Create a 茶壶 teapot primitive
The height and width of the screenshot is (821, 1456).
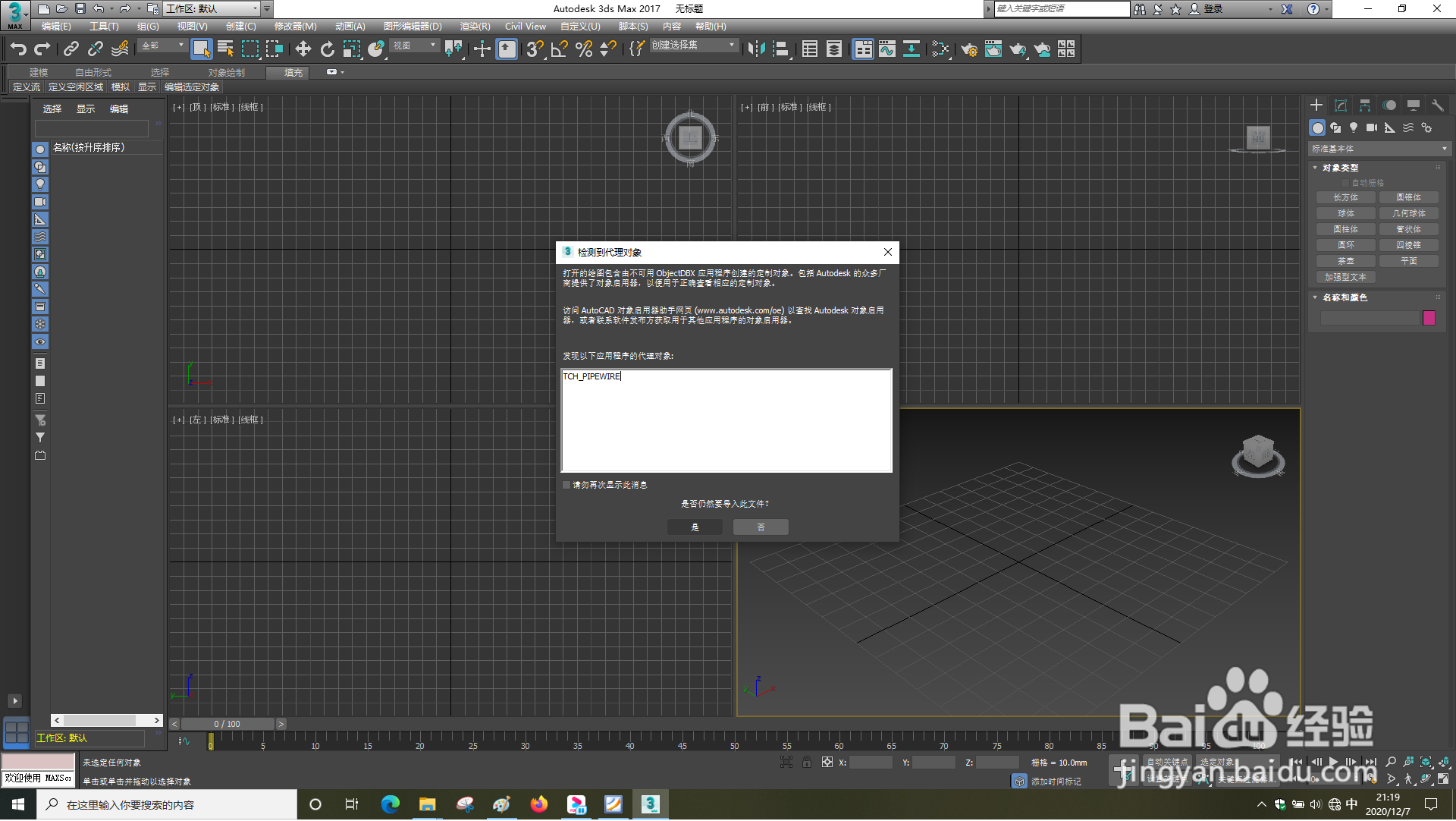pyautogui.click(x=1346, y=261)
